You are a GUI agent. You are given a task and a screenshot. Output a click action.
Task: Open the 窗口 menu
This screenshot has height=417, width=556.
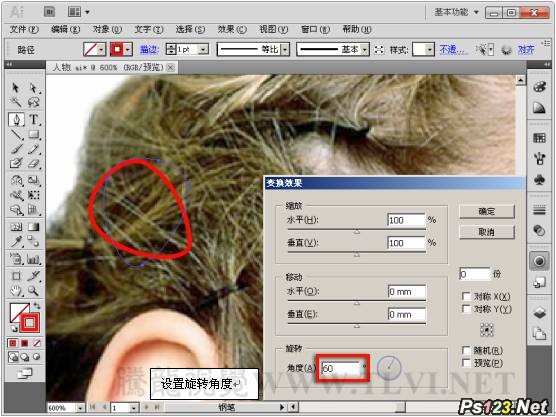(x=315, y=29)
